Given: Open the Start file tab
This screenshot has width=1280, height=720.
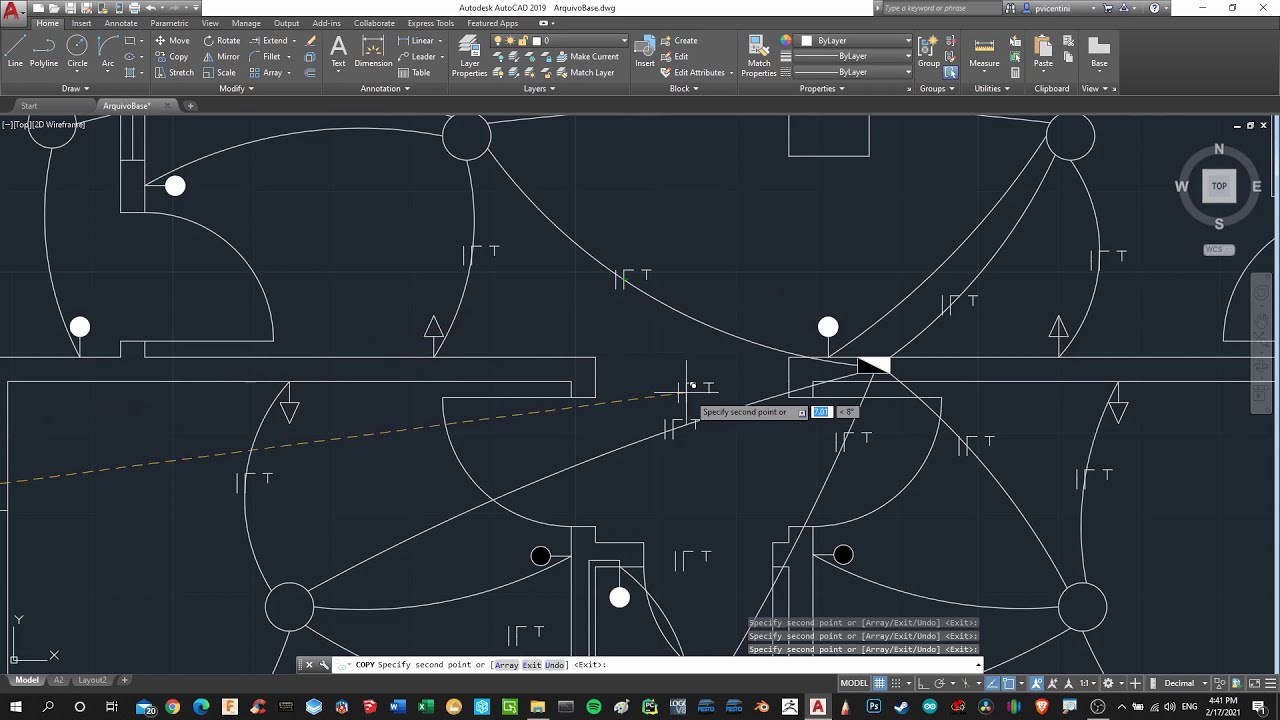Looking at the screenshot, I should coord(29,105).
